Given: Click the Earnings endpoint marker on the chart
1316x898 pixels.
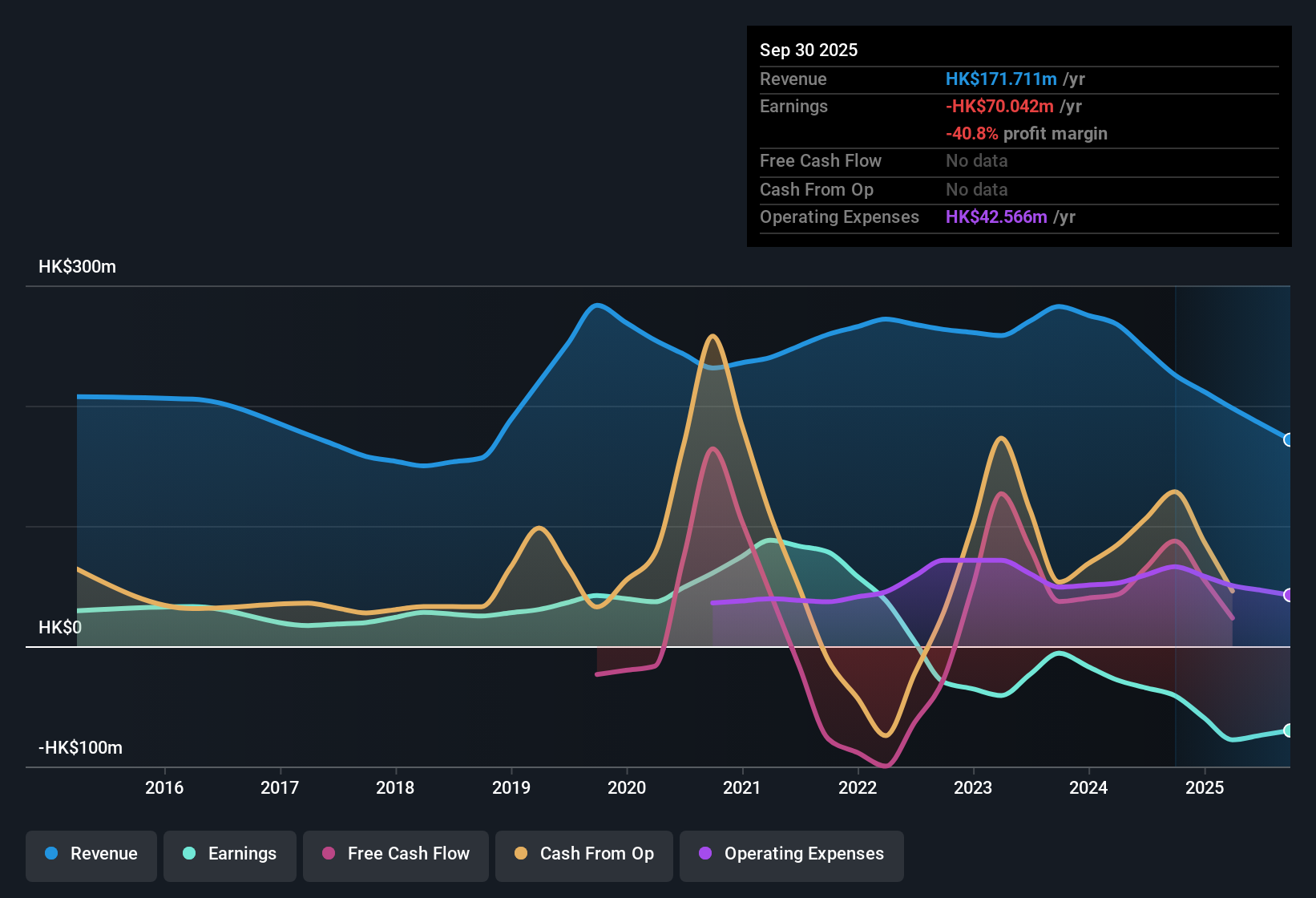Looking at the screenshot, I should coord(1287,730).
